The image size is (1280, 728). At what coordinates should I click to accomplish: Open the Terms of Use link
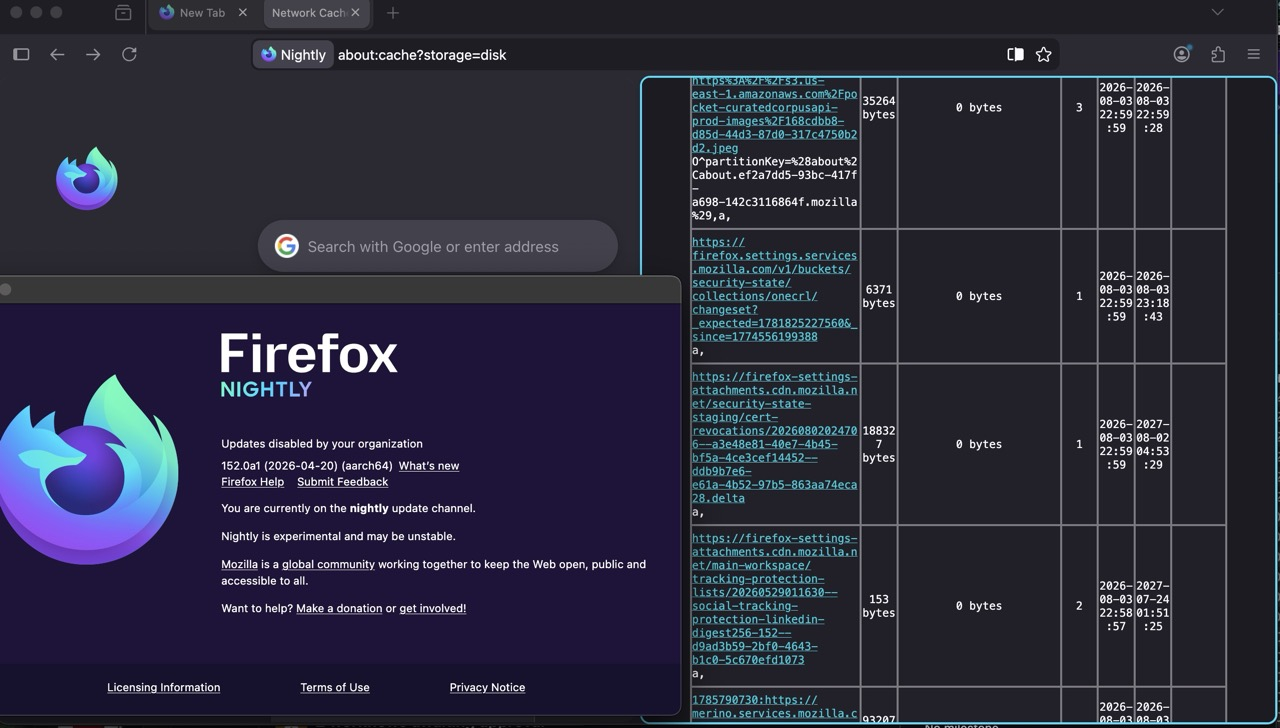pos(335,687)
